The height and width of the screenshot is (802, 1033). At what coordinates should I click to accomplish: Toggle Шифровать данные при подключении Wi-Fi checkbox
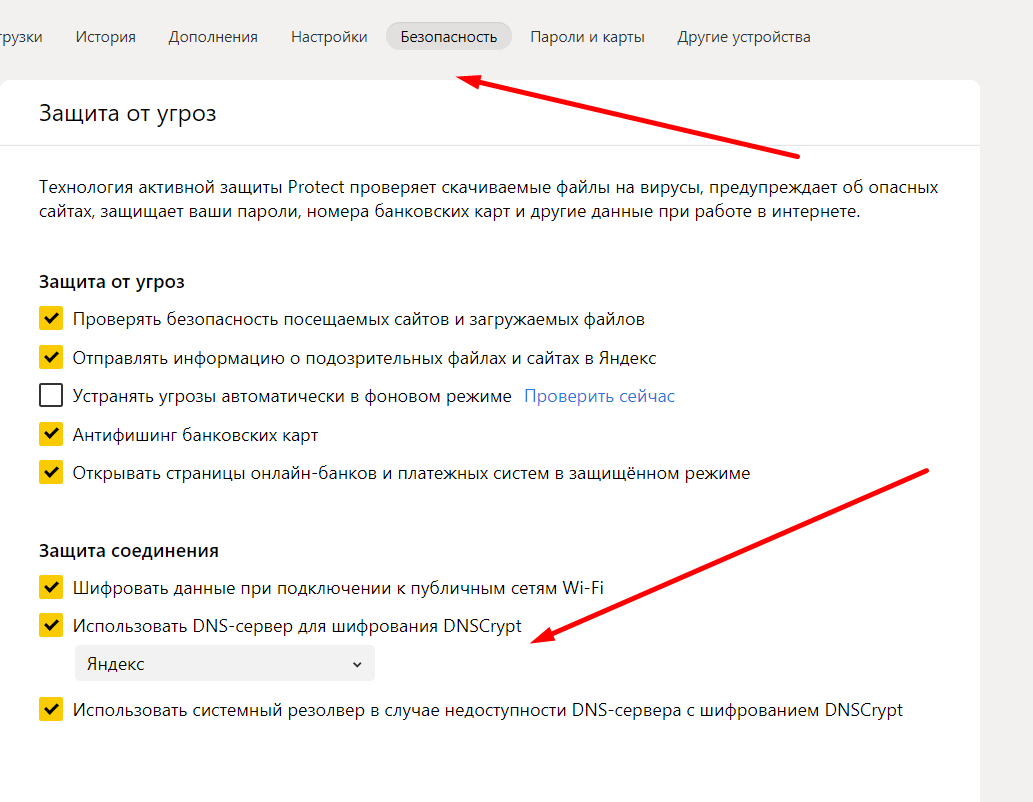point(51,587)
